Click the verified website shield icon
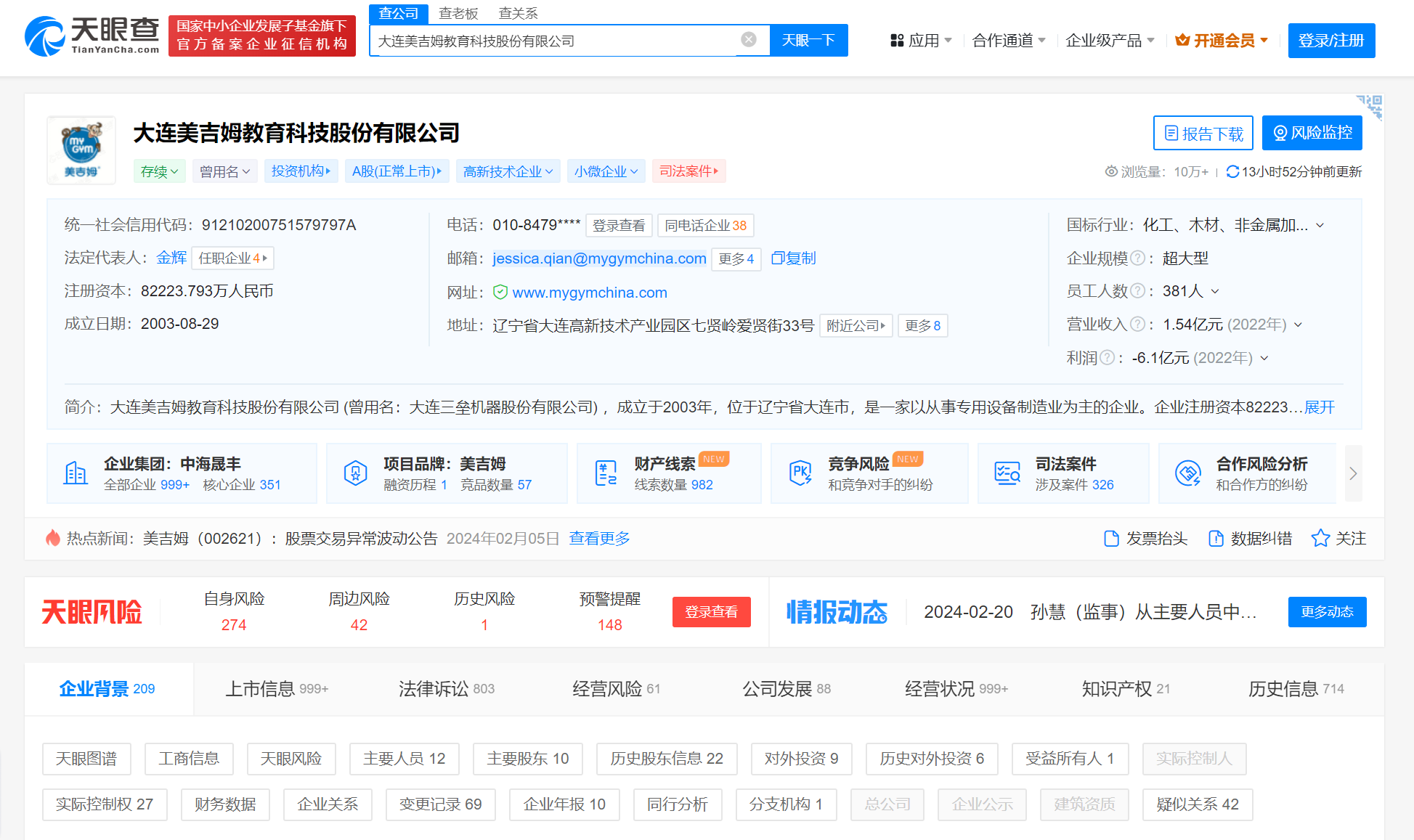1414x840 pixels. [x=500, y=292]
